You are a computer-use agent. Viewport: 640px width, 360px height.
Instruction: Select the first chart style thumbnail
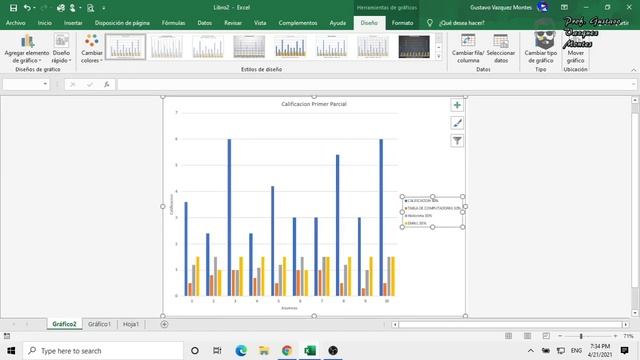(125, 47)
